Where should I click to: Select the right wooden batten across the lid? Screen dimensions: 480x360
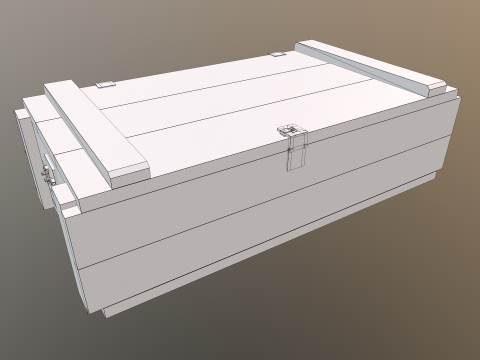tap(370, 67)
